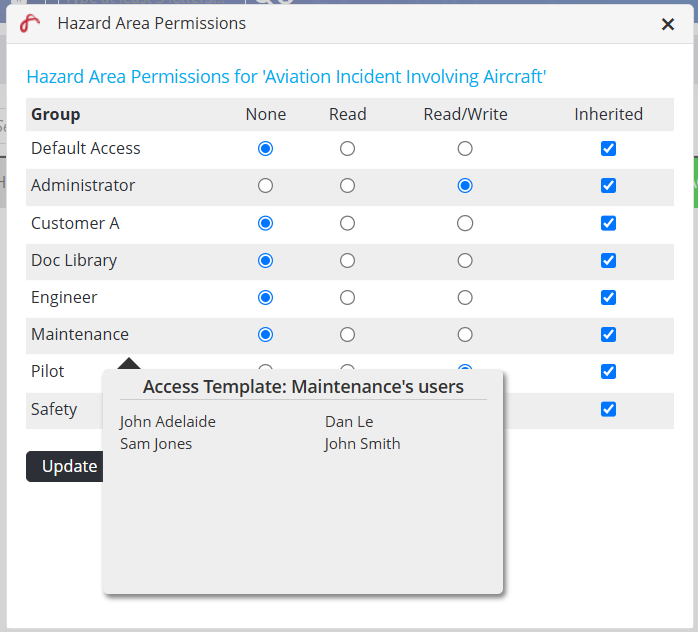Close the Hazard Area Permissions dialog
Image resolution: width=698 pixels, height=632 pixels.
tap(668, 25)
